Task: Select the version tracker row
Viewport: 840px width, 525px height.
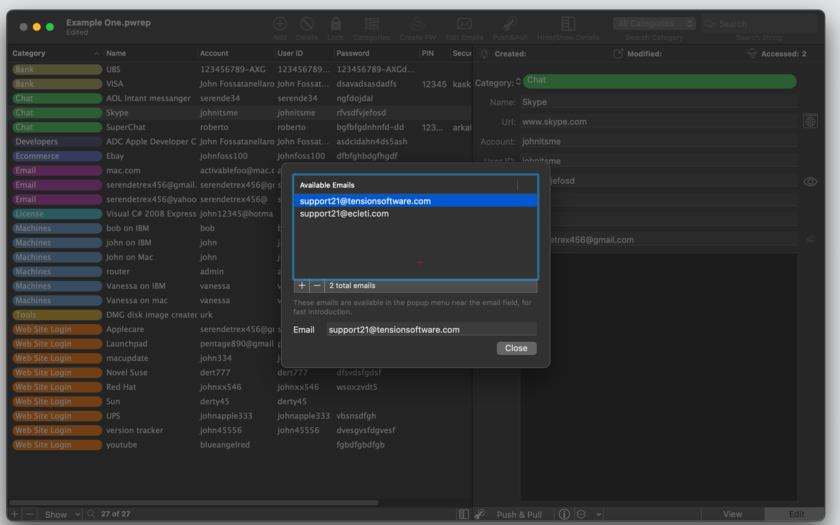Action: click(x=241, y=430)
